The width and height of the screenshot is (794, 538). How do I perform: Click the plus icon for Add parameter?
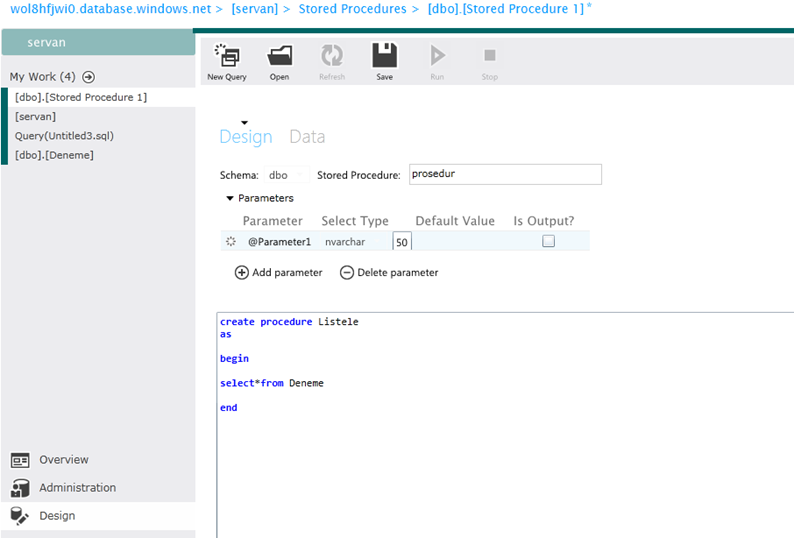242,273
